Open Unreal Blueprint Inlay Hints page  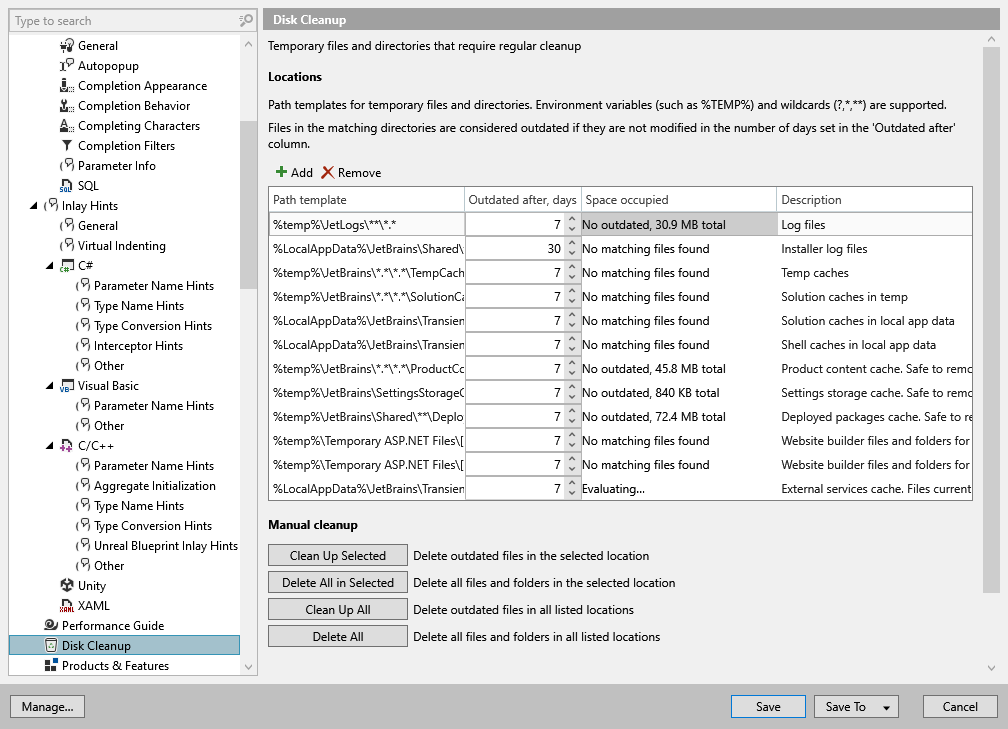pyautogui.click(x=166, y=546)
